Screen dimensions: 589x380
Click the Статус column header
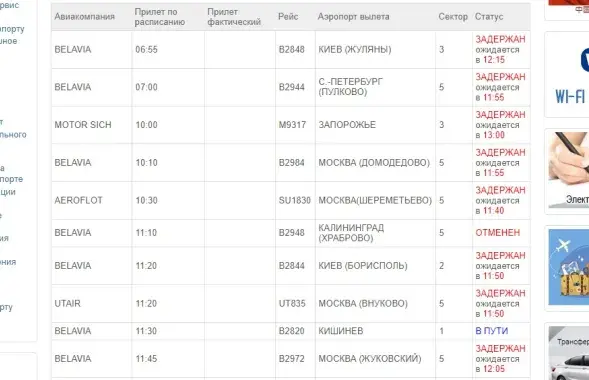click(x=489, y=17)
